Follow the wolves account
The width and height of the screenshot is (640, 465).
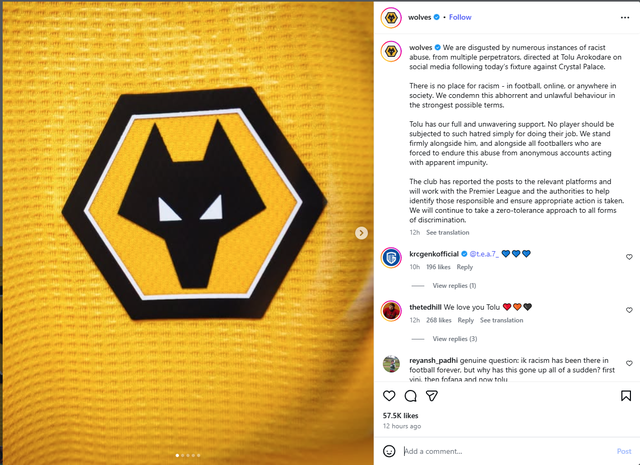(x=460, y=17)
